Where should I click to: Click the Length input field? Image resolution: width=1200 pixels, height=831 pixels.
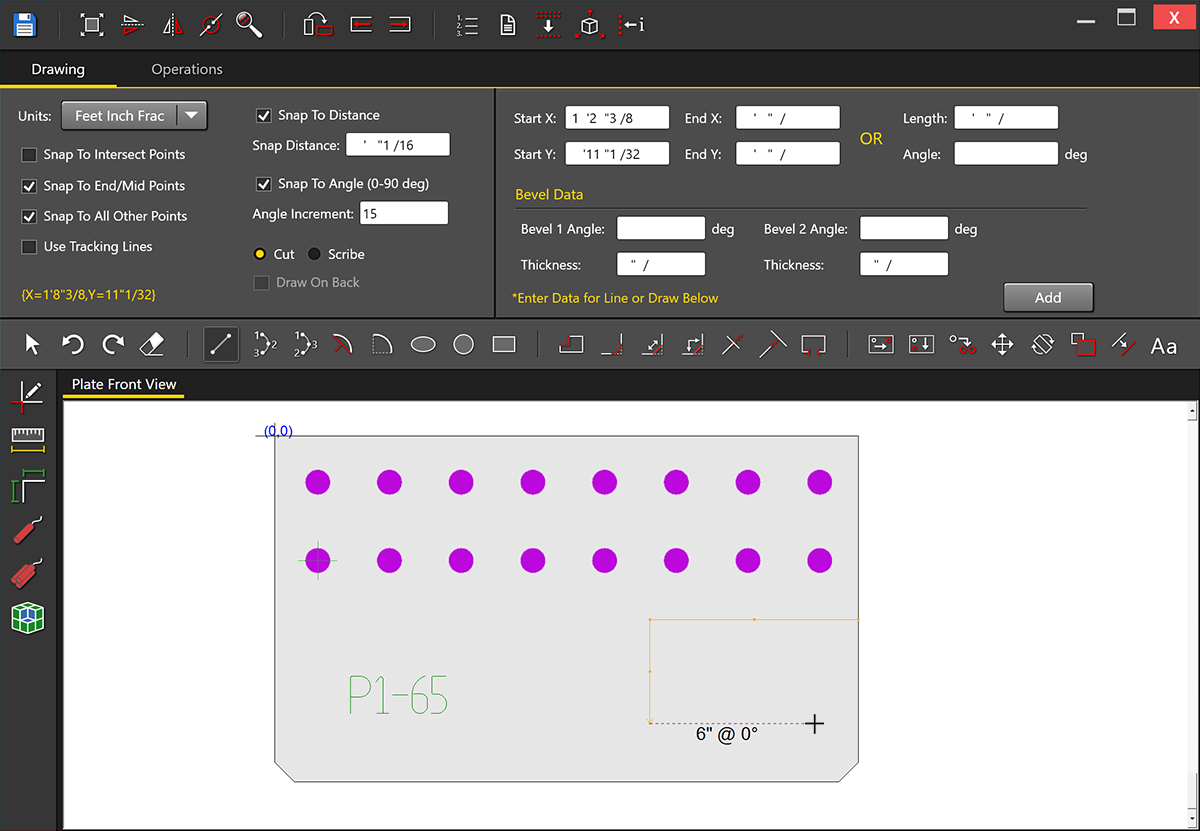point(1006,118)
